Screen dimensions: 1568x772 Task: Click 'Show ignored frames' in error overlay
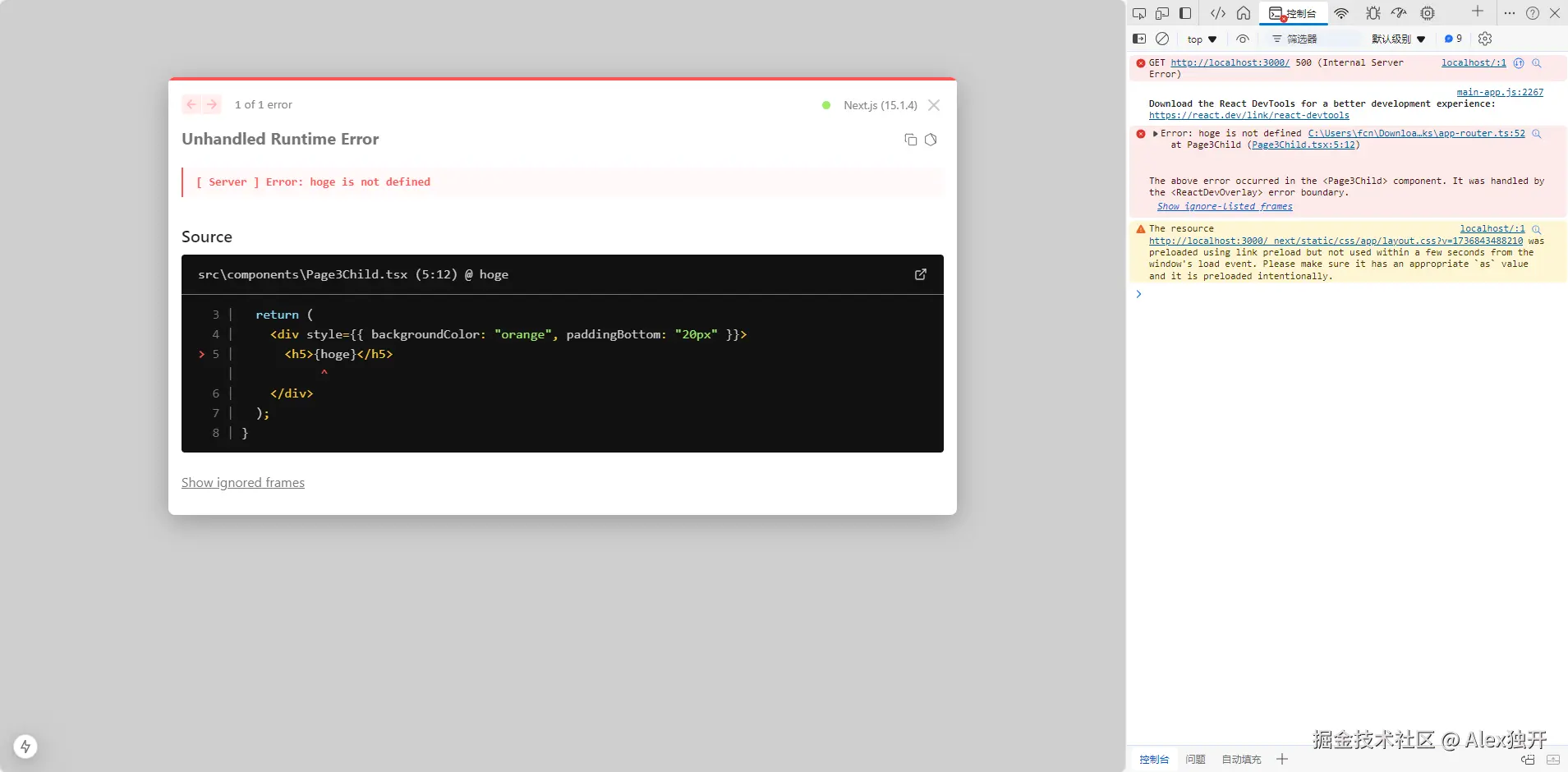click(x=243, y=483)
